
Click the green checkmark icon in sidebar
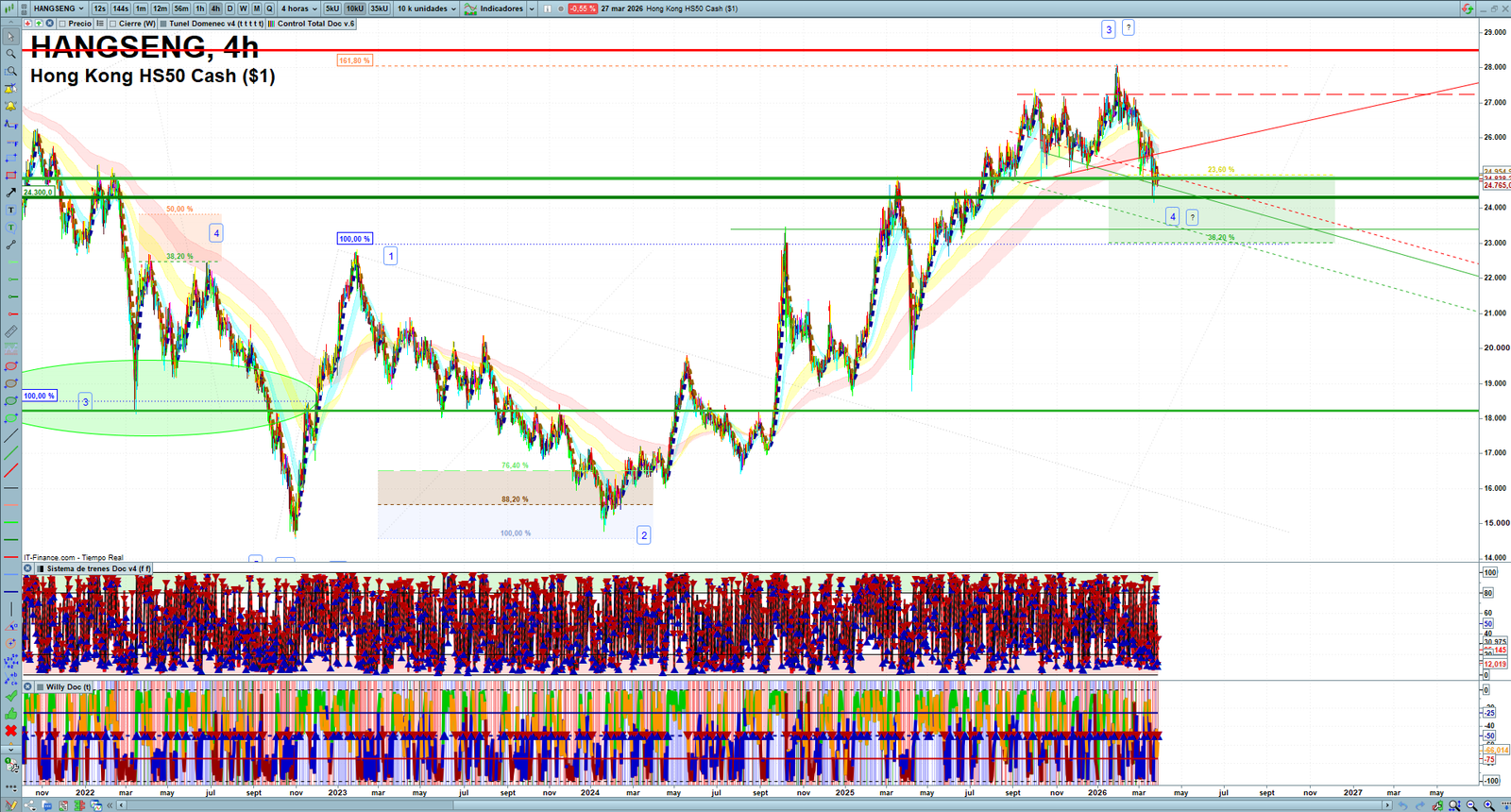(10, 696)
